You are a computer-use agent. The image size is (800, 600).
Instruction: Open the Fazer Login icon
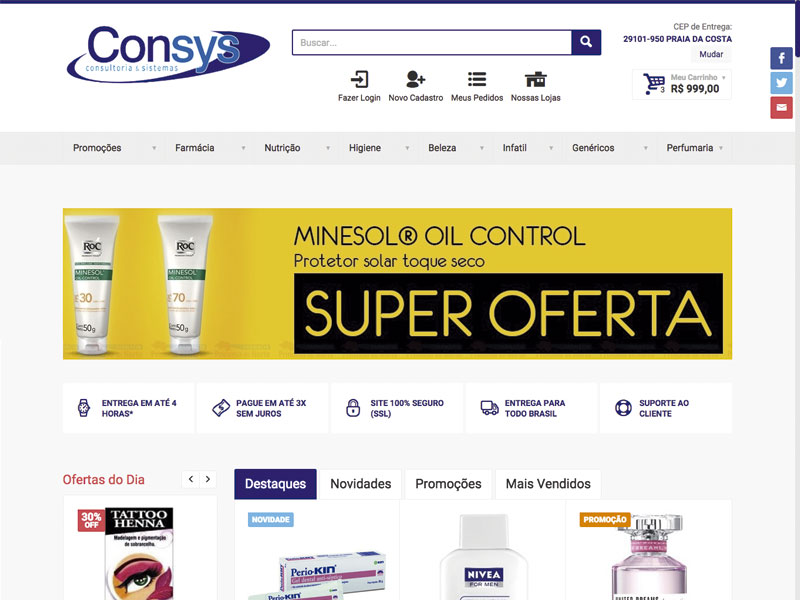[x=359, y=80]
